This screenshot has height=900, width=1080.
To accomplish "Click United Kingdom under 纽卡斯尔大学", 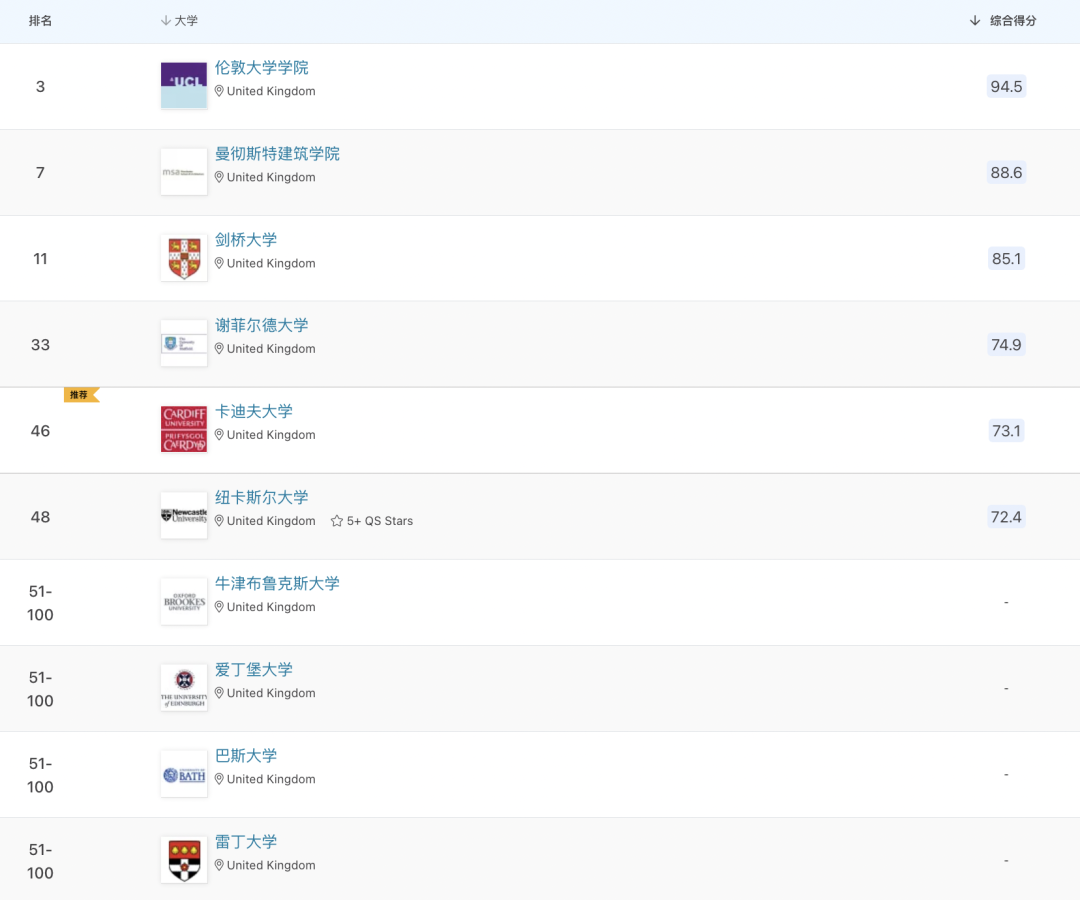I will point(271,521).
